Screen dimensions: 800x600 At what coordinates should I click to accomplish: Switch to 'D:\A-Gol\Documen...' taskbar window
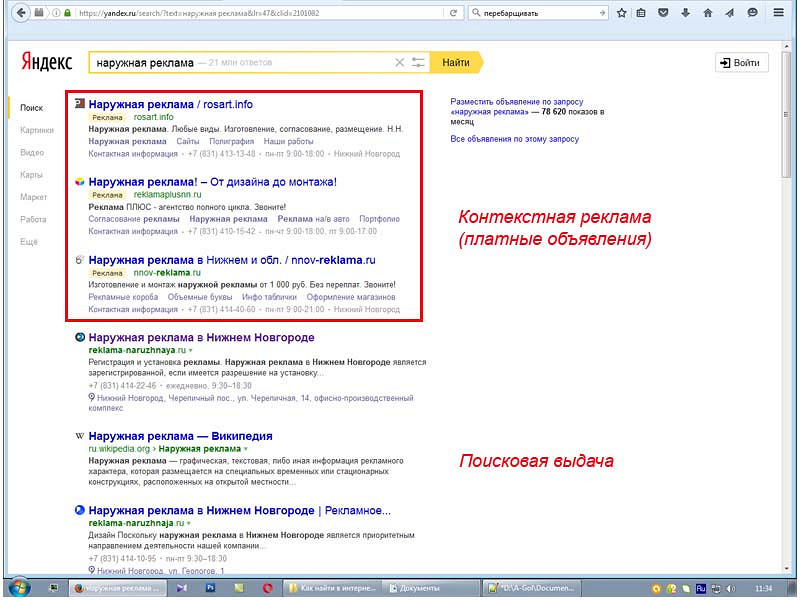533,588
